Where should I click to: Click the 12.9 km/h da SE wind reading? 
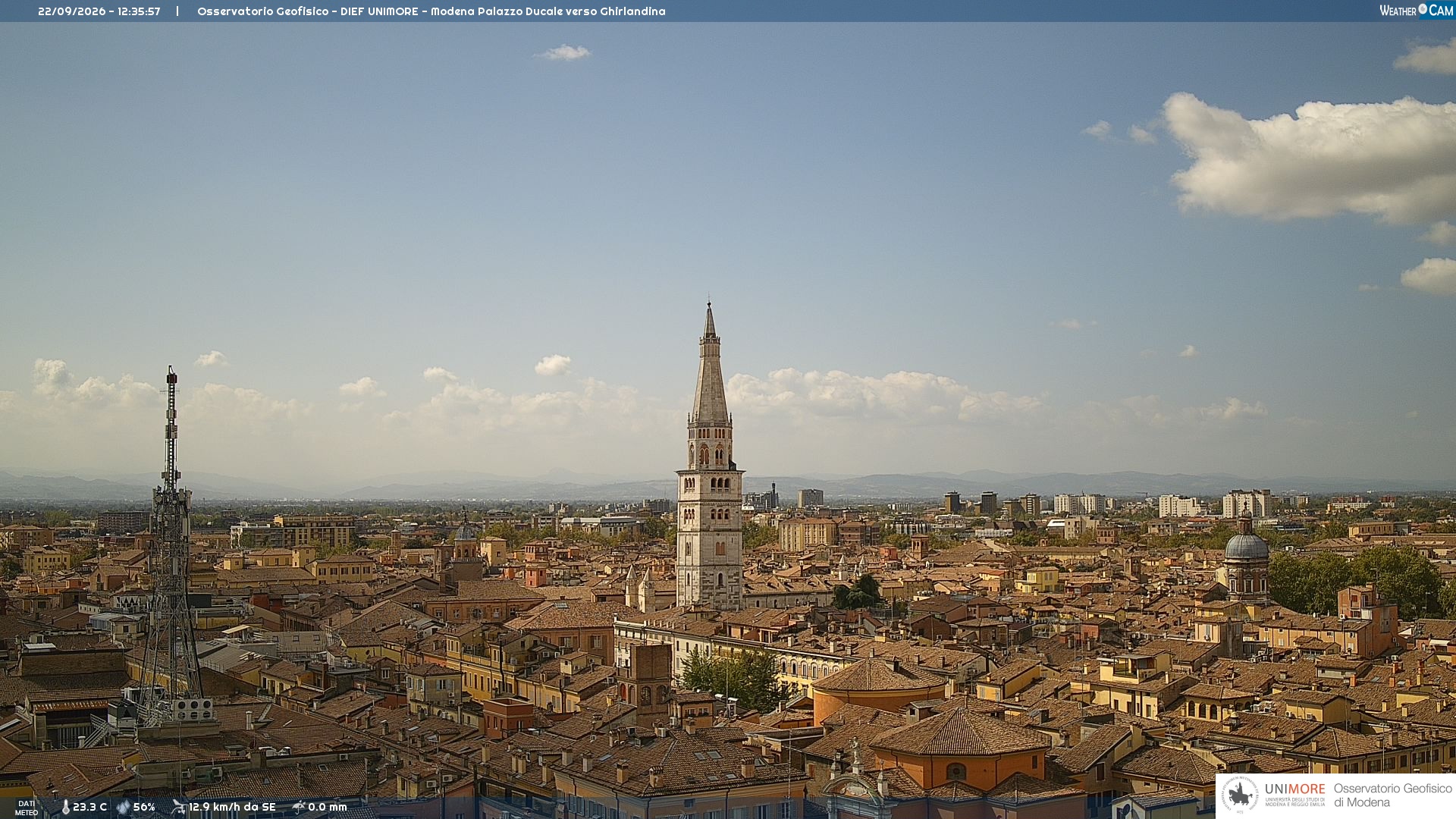tap(232, 807)
